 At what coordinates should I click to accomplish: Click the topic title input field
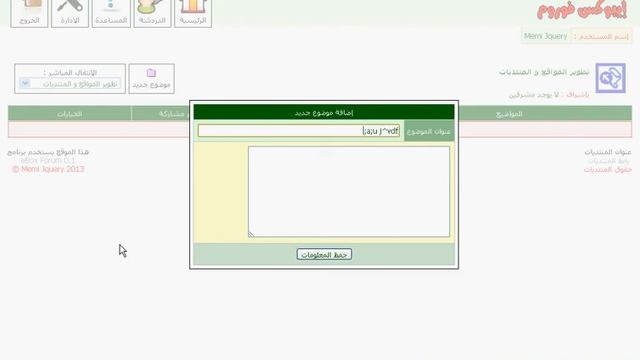pyautogui.click(x=299, y=131)
